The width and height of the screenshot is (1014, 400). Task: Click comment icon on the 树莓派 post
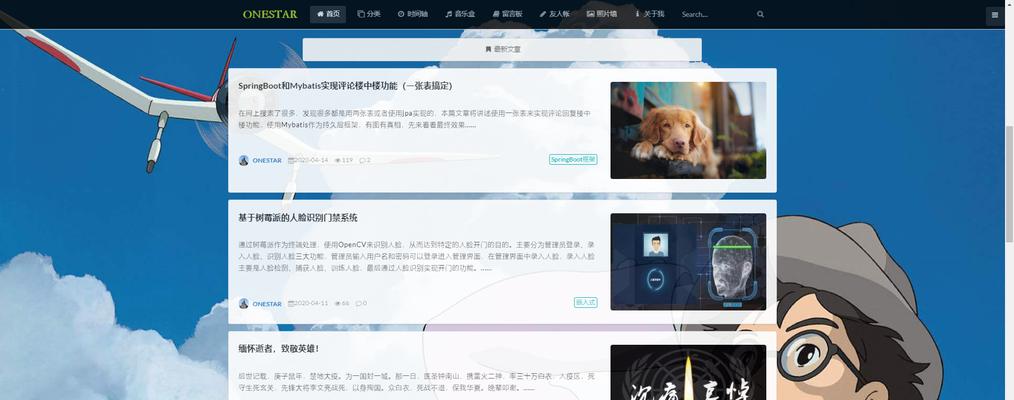click(x=358, y=304)
